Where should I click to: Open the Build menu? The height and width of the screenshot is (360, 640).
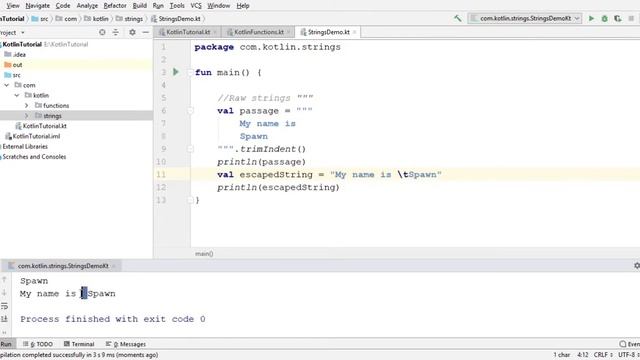140,6
